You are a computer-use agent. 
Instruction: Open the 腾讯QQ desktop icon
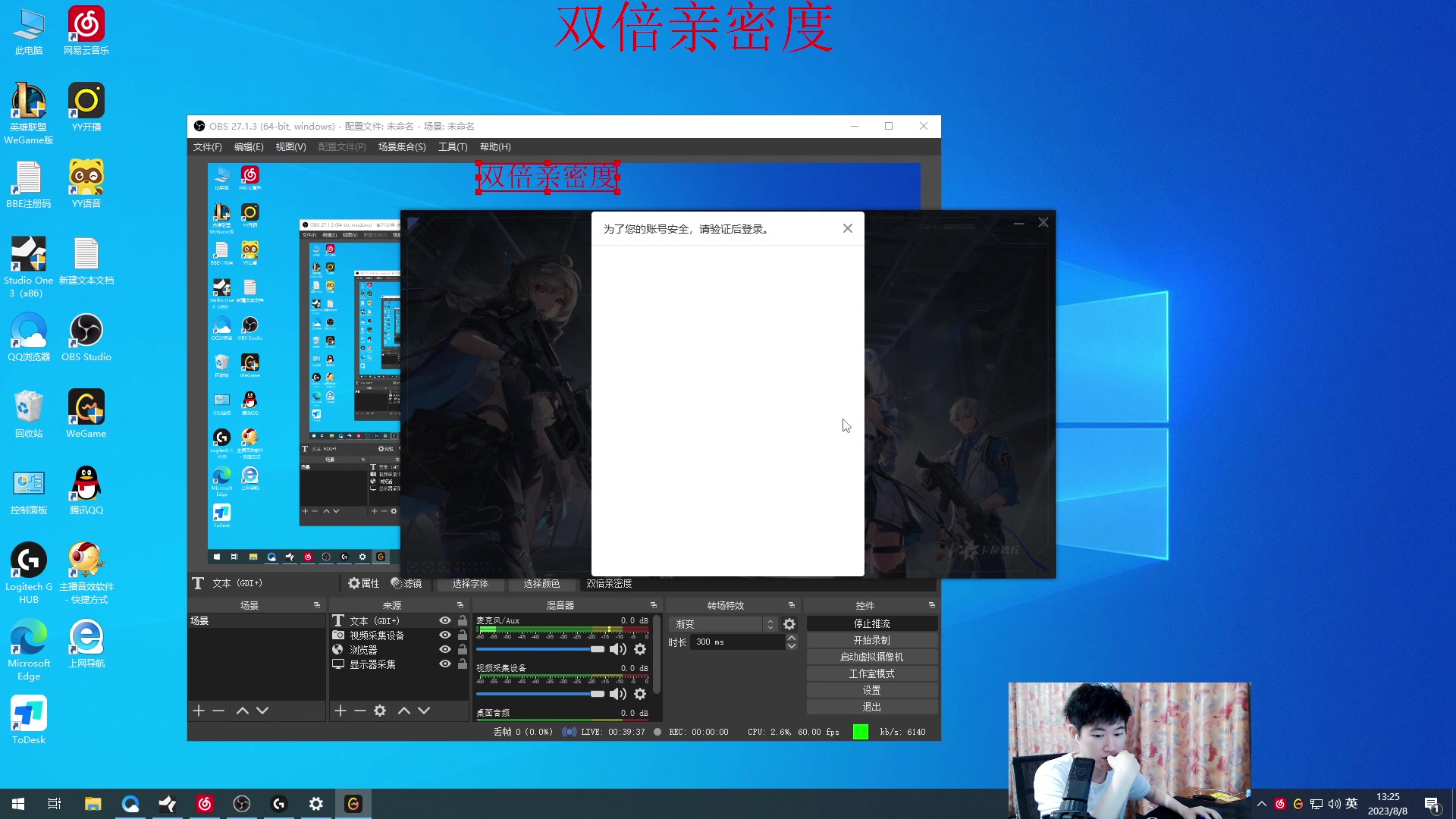click(x=86, y=490)
